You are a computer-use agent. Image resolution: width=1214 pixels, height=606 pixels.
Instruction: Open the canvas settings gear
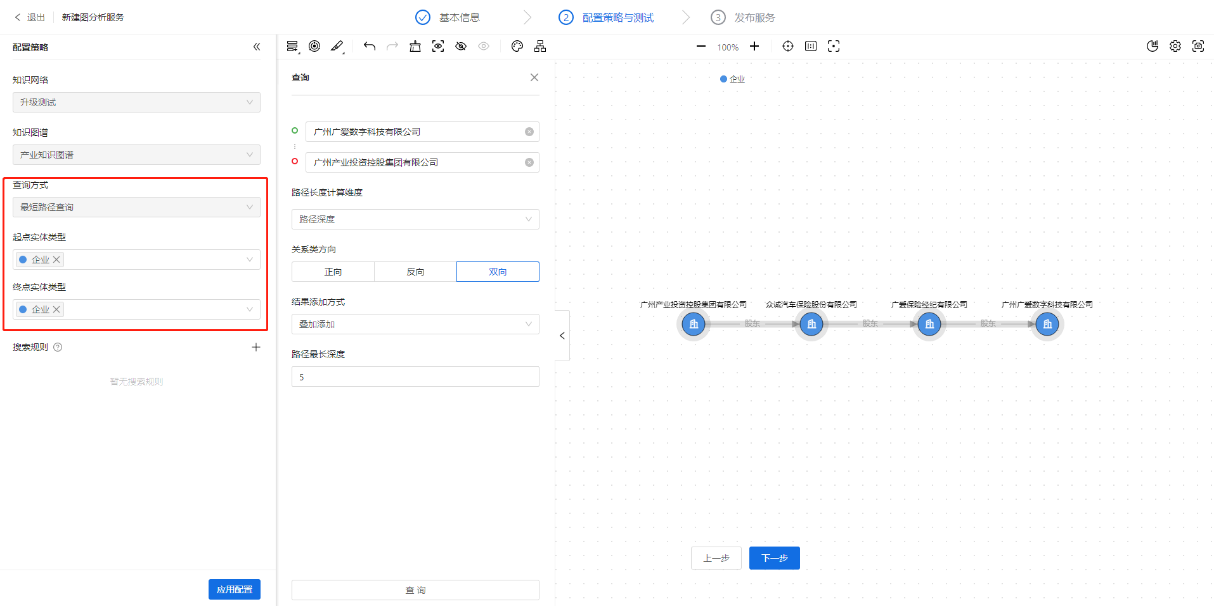[x=1175, y=46]
